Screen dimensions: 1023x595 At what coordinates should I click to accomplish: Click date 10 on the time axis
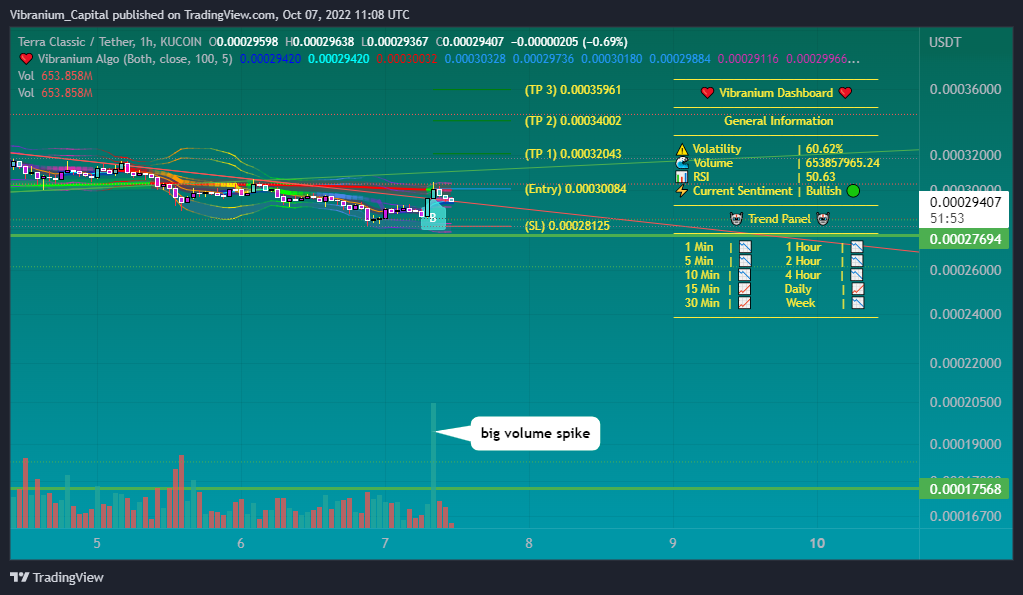click(817, 543)
